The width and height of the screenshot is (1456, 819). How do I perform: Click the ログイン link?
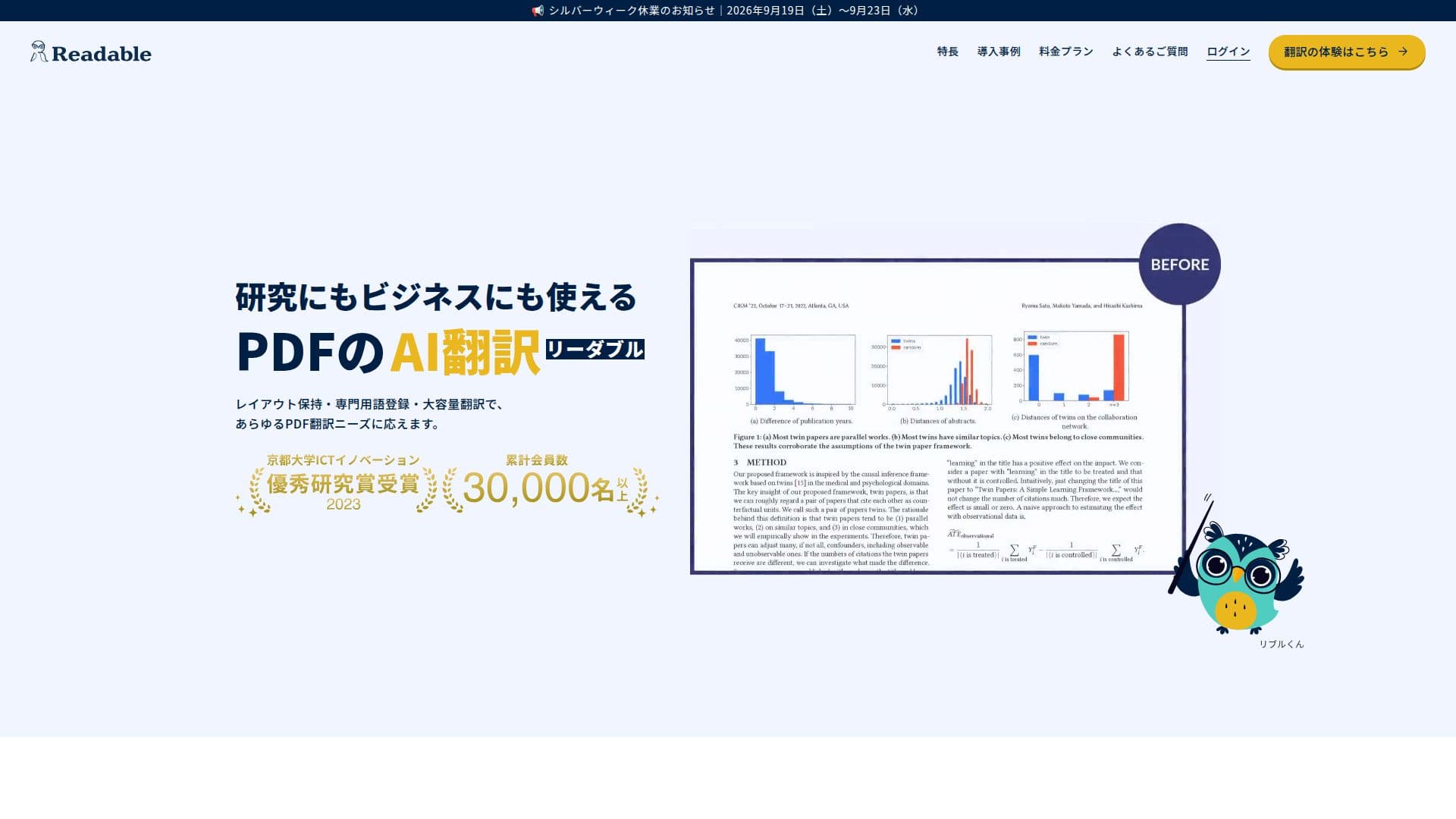pyautogui.click(x=1228, y=52)
